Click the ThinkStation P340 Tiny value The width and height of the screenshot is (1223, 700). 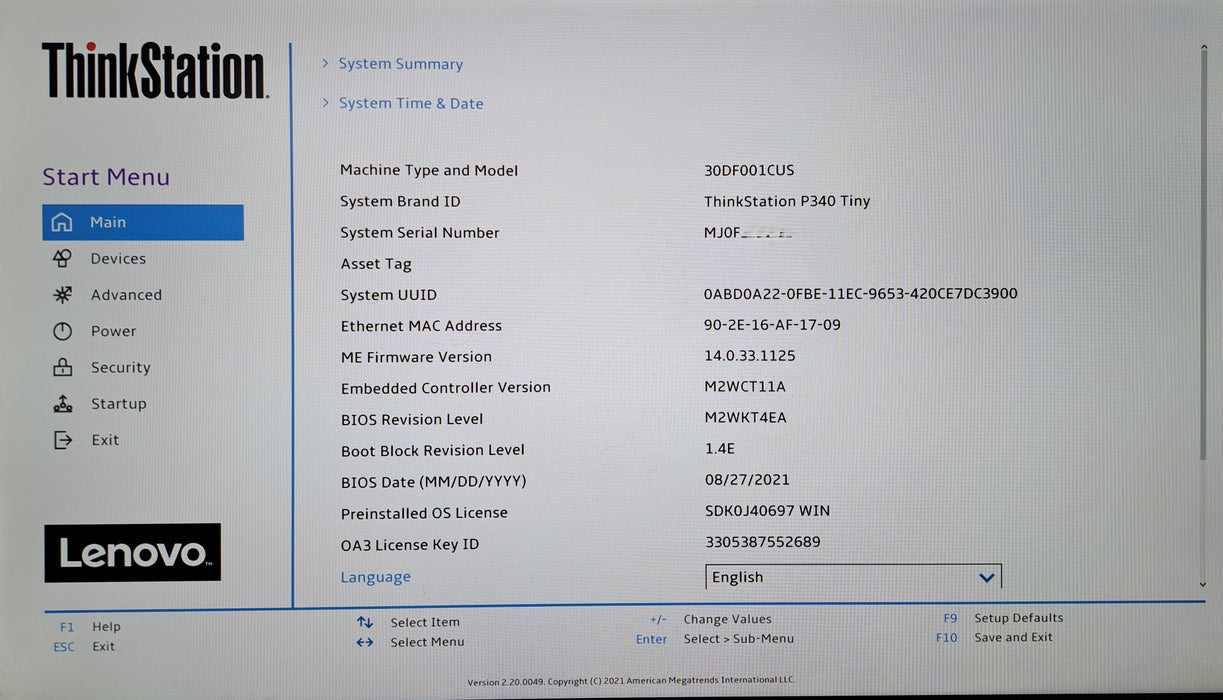pyautogui.click(x=787, y=201)
